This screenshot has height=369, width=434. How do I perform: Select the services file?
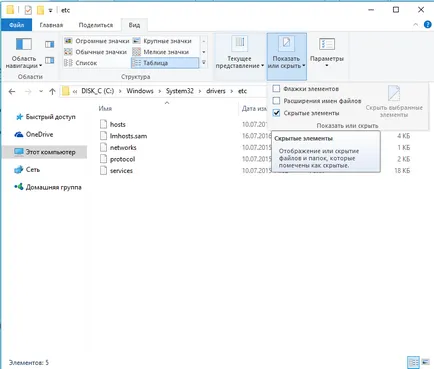click(x=121, y=171)
